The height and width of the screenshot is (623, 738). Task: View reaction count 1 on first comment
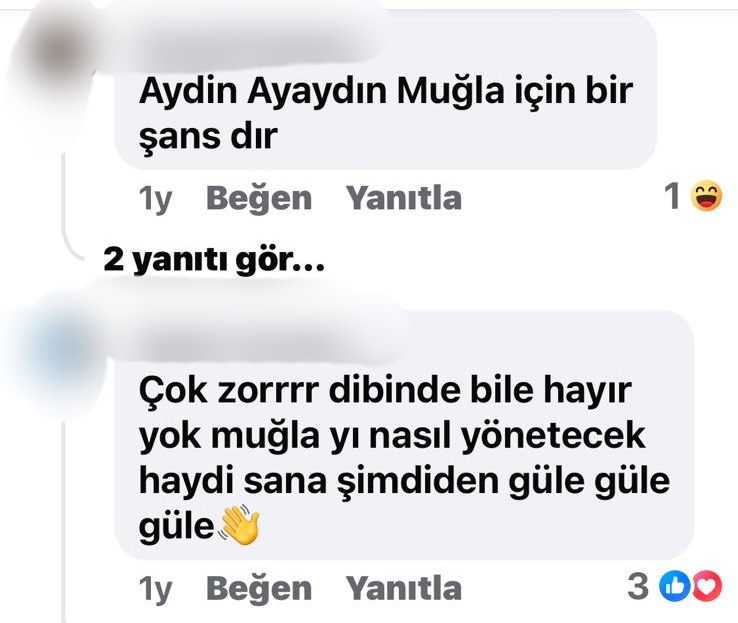[672, 196]
